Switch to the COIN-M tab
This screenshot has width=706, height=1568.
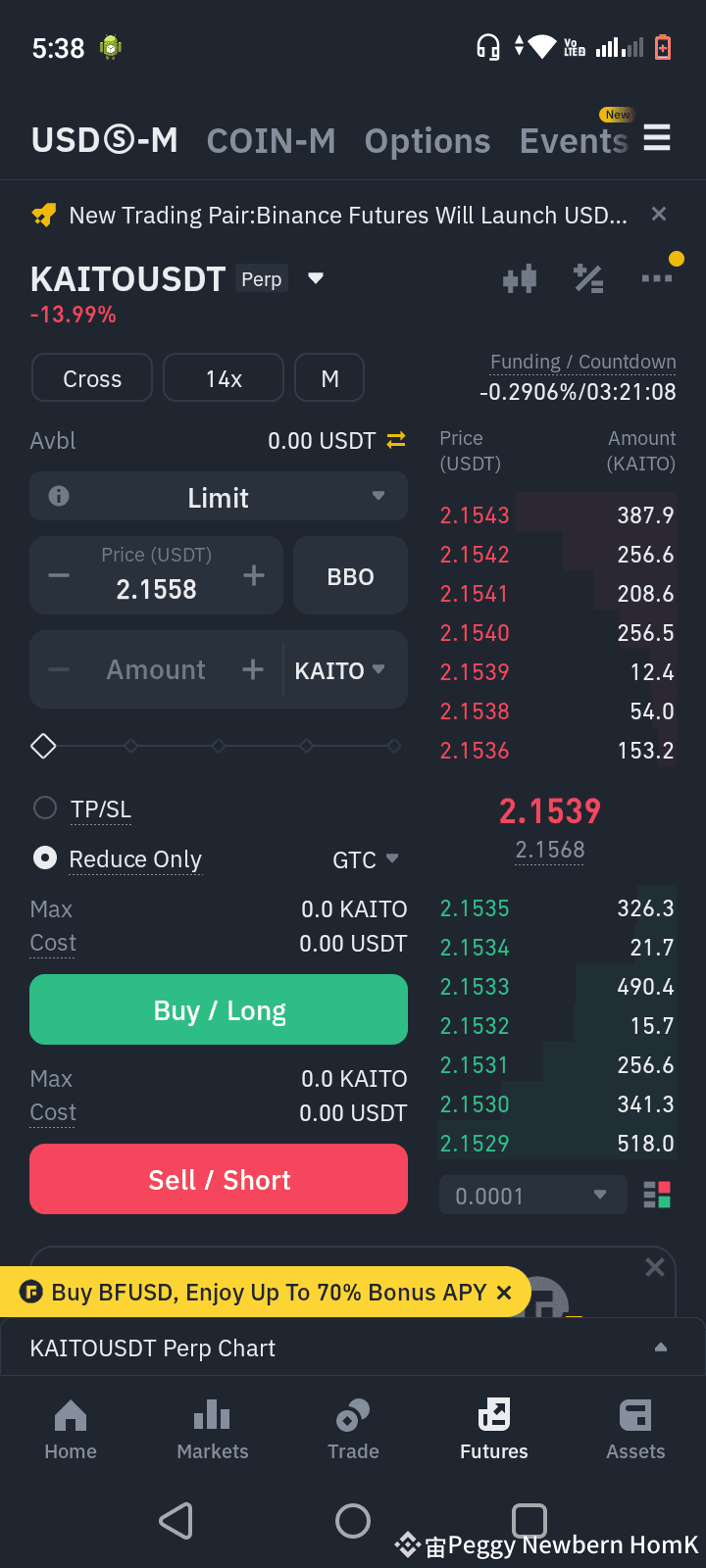point(272,141)
